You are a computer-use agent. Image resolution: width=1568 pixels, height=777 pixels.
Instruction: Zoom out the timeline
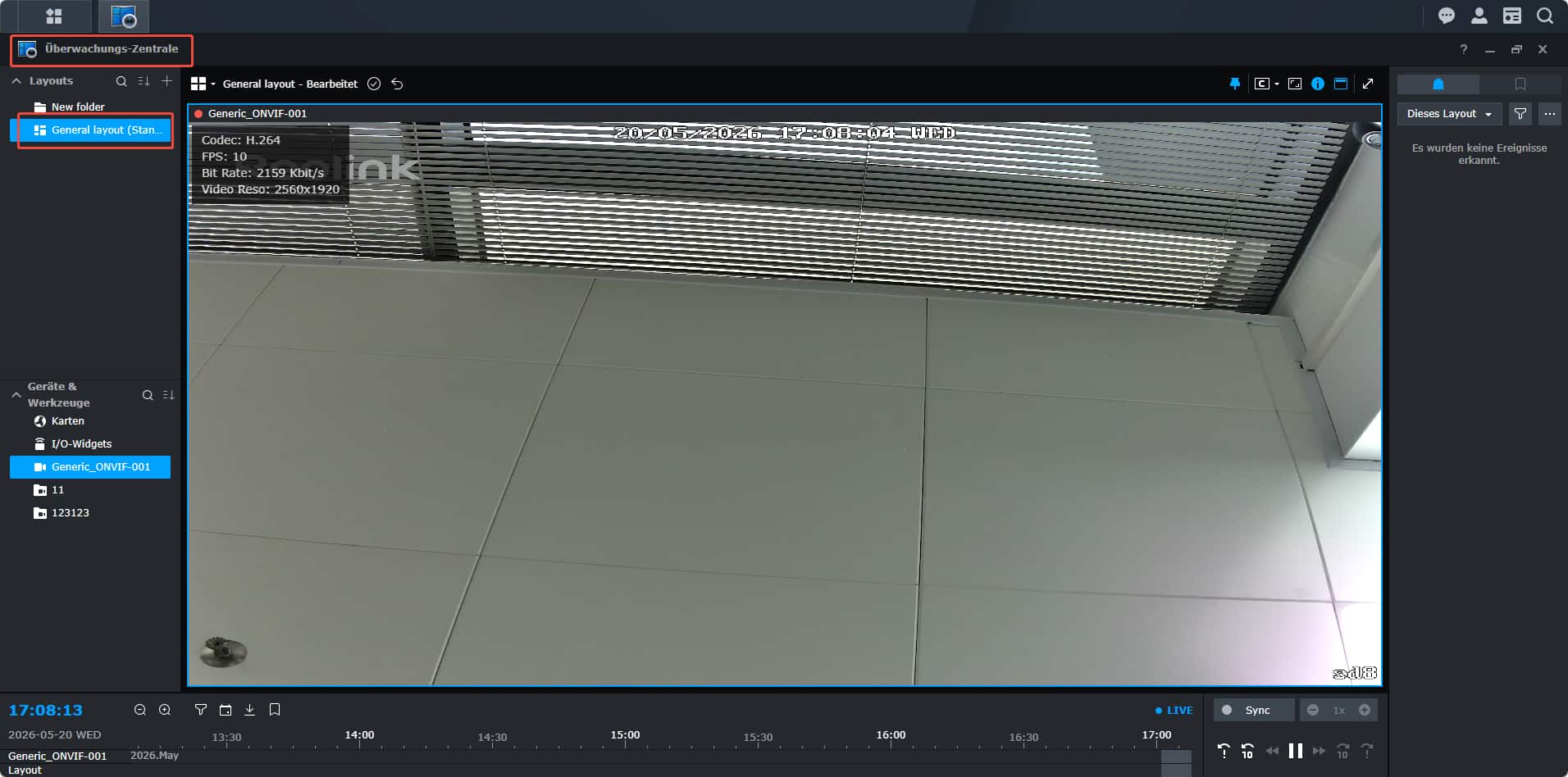[140, 710]
